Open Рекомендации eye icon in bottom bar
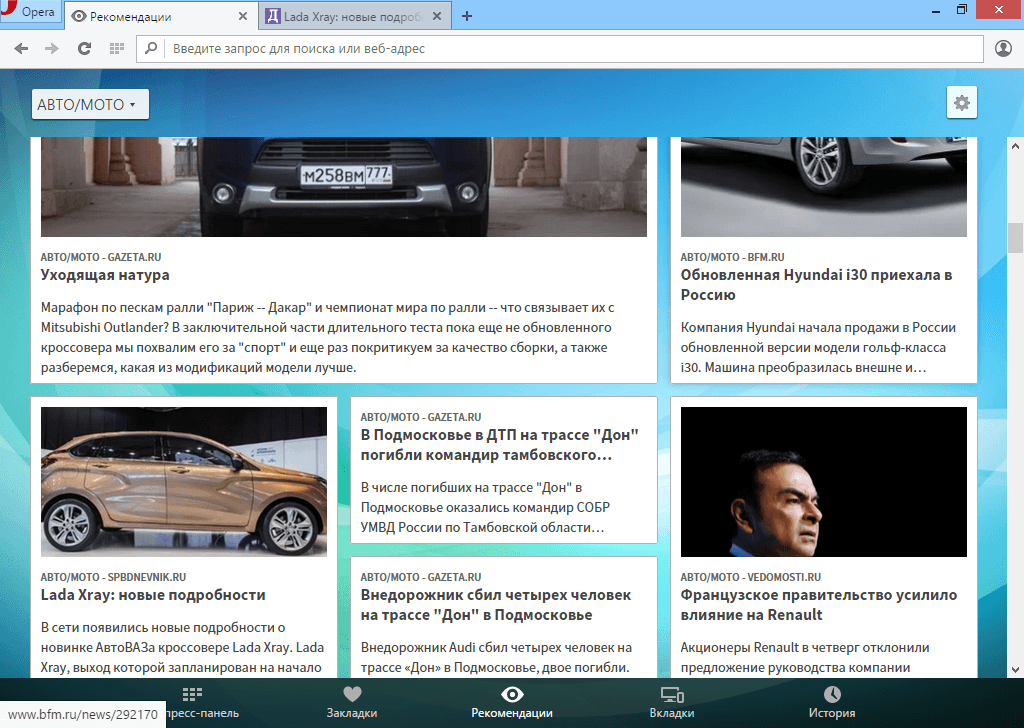The width and height of the screenshot is (1024, 728). click(512, 694)
